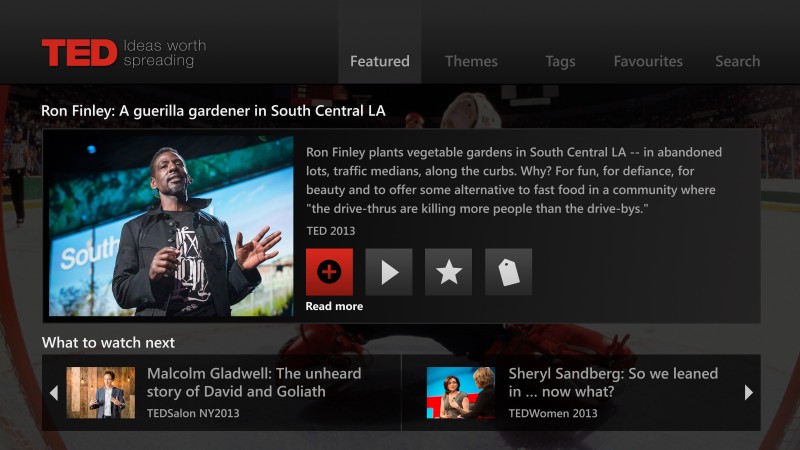Open tags with the tag icon button
The height and width of the screenshot is (450, 800).
[x=508, y=272]
